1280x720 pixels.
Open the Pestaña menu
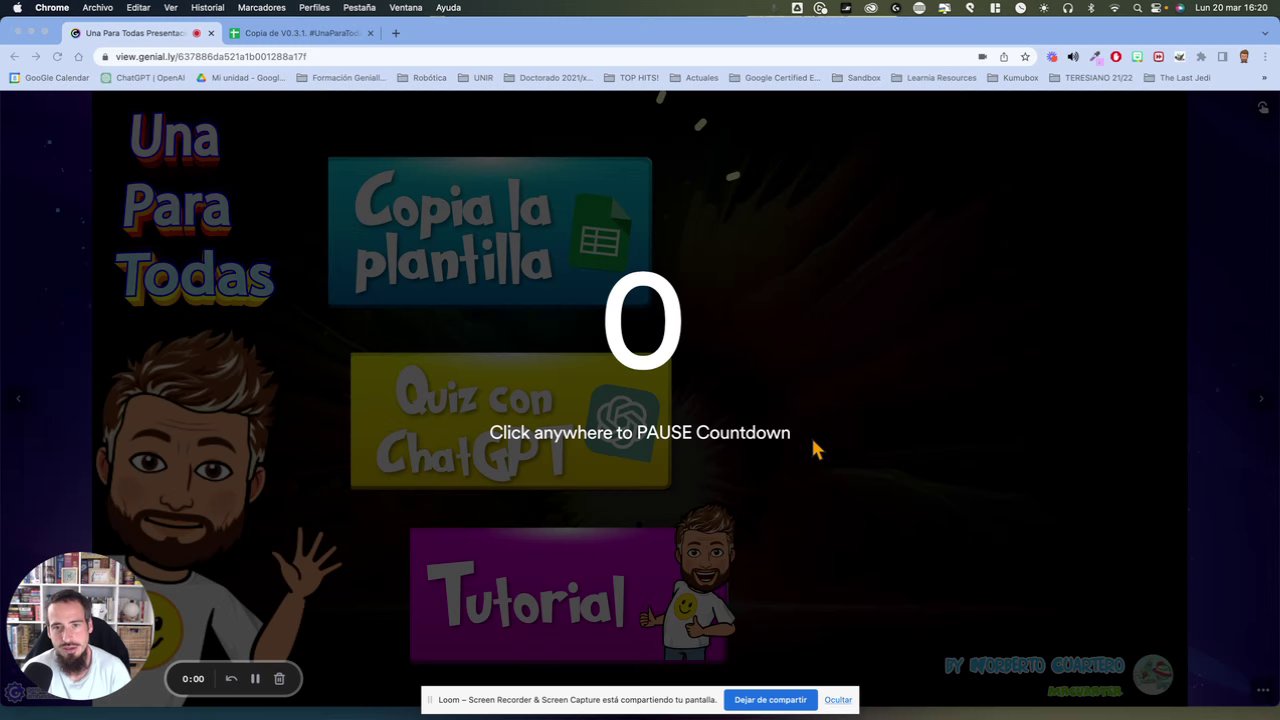[x=359, y=7]
